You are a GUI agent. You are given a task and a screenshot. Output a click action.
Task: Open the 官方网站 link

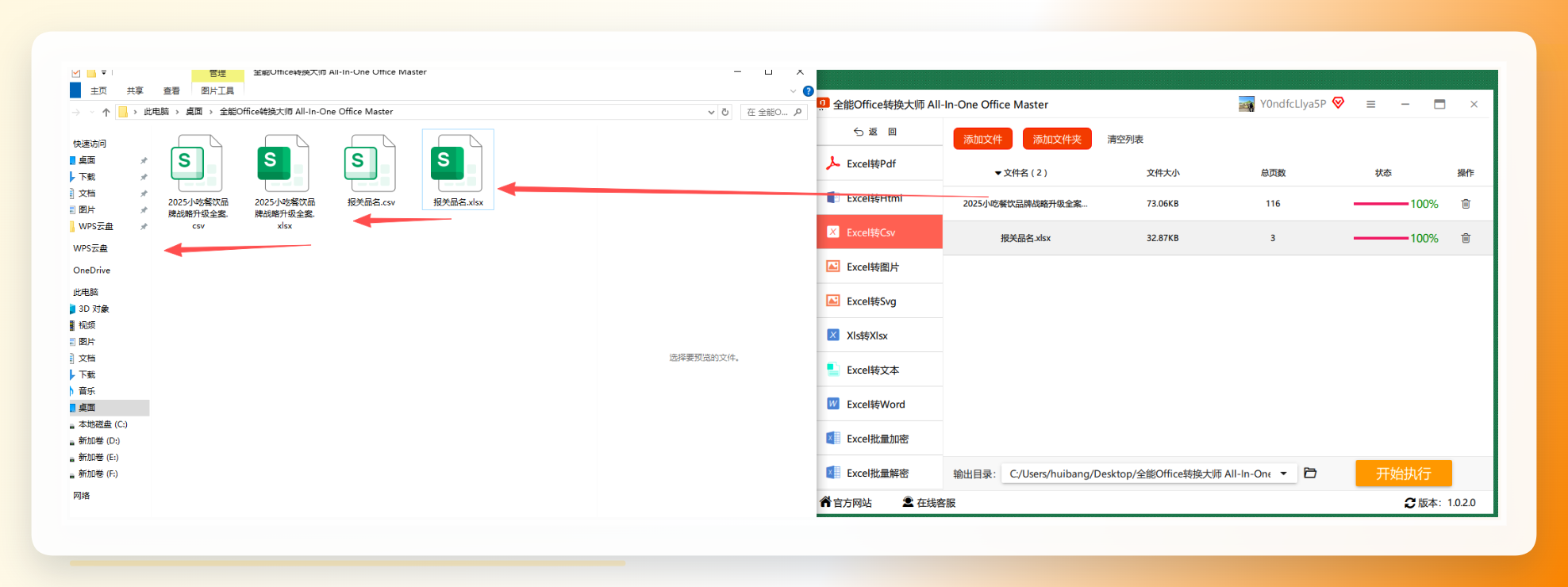click(x=846, y=502)
